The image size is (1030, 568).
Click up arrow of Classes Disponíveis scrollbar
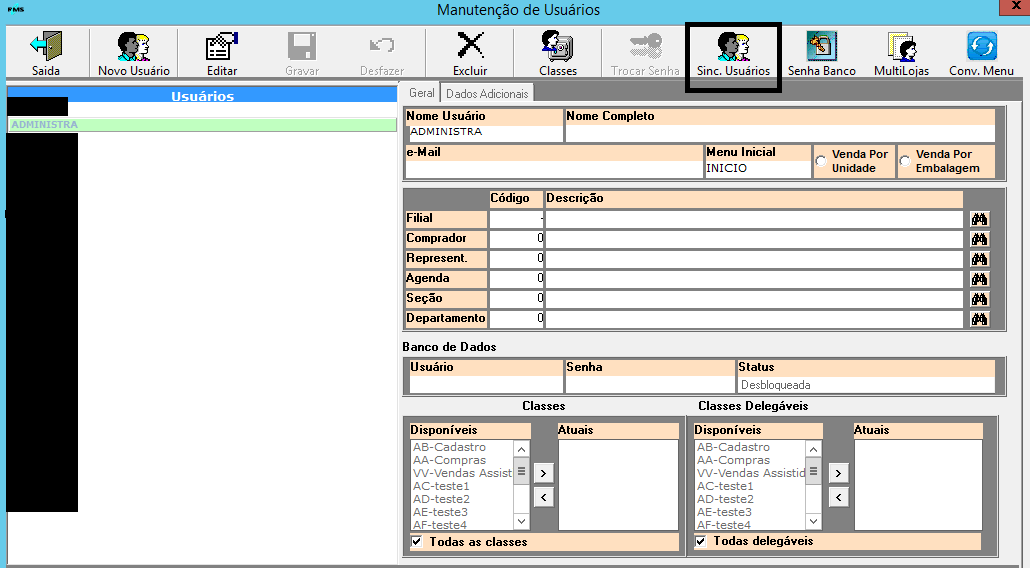click(521, 449)
